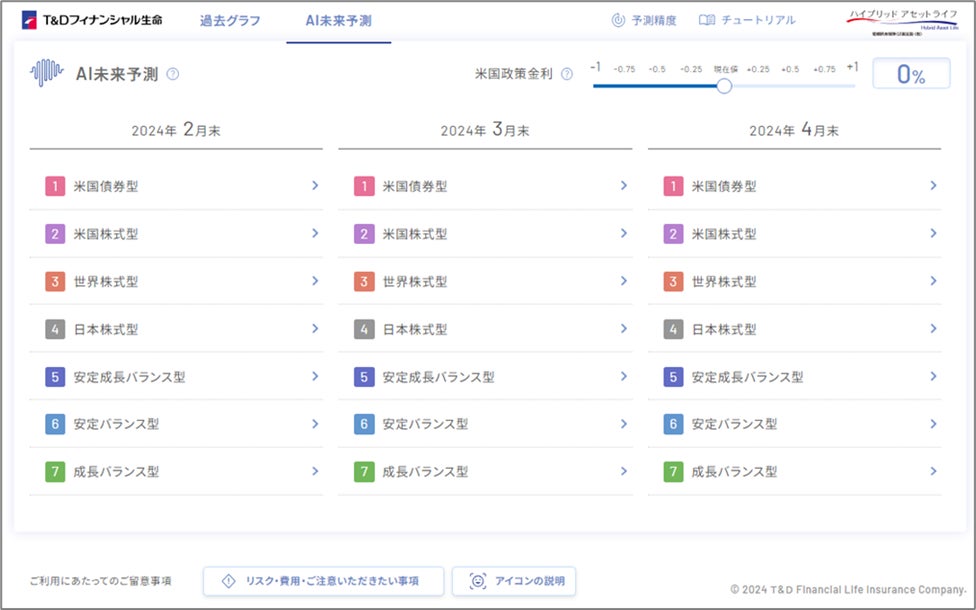Expand 世界株式型 arrow under 2024年3月末

click(x=623, y=281)
